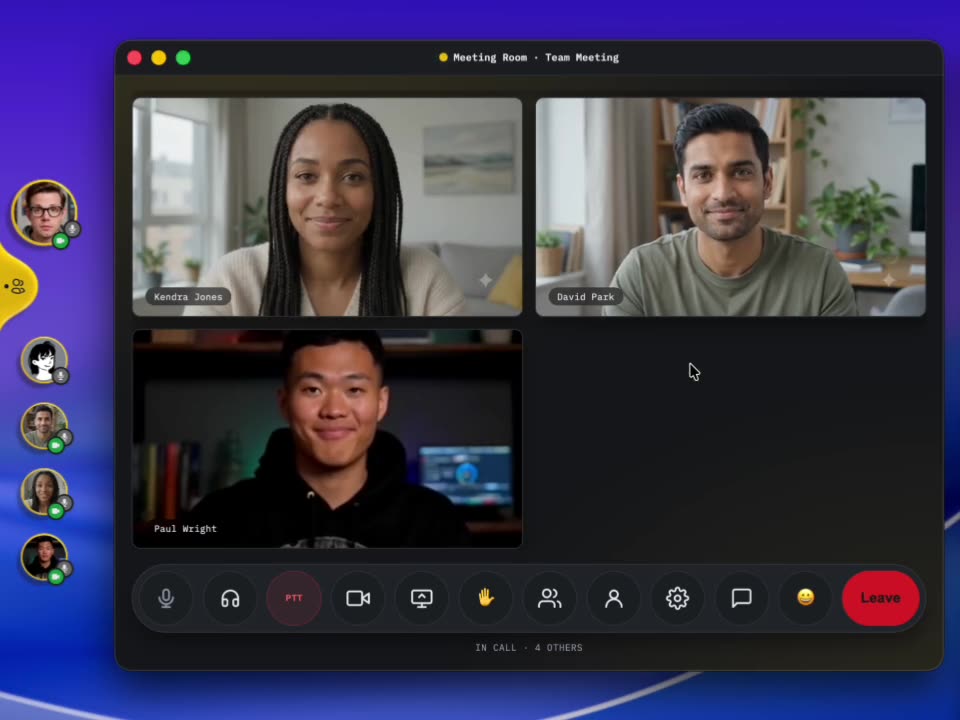
Task: Open the emoji reactions picker
Action: [x=805, y=598]
